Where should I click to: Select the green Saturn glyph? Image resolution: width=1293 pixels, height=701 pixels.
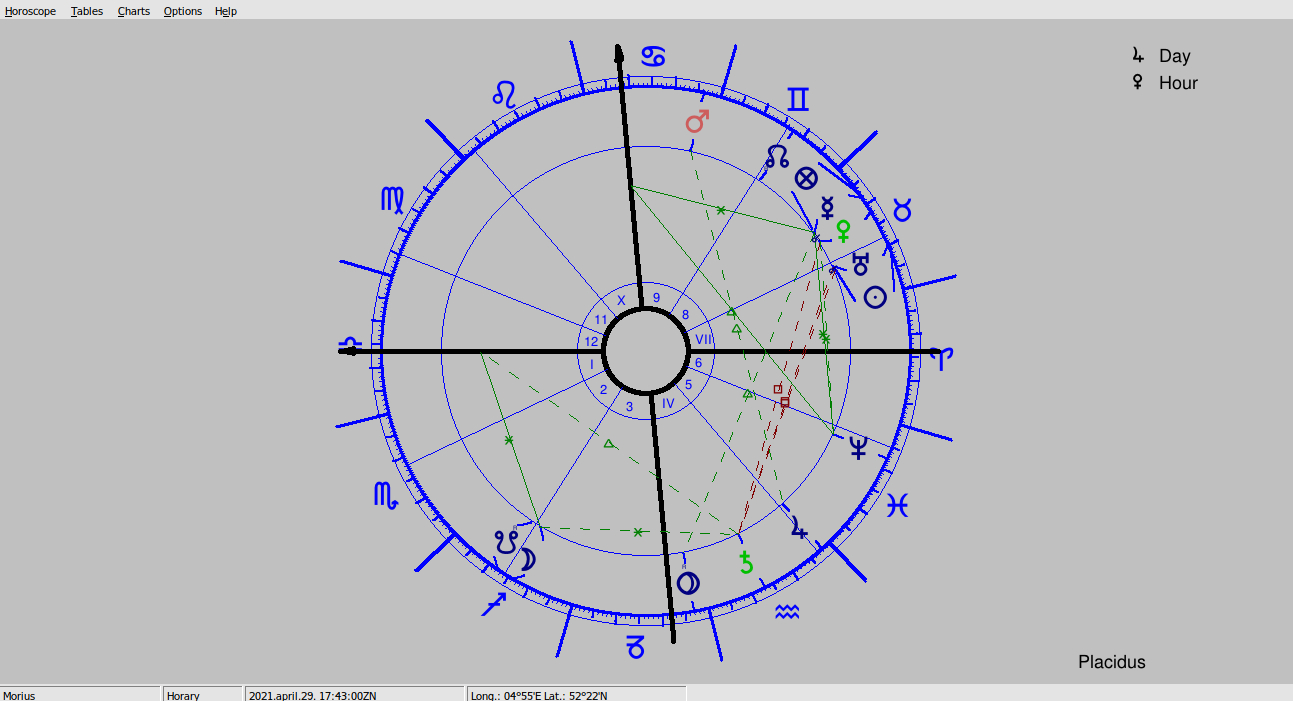click(745, 563)
